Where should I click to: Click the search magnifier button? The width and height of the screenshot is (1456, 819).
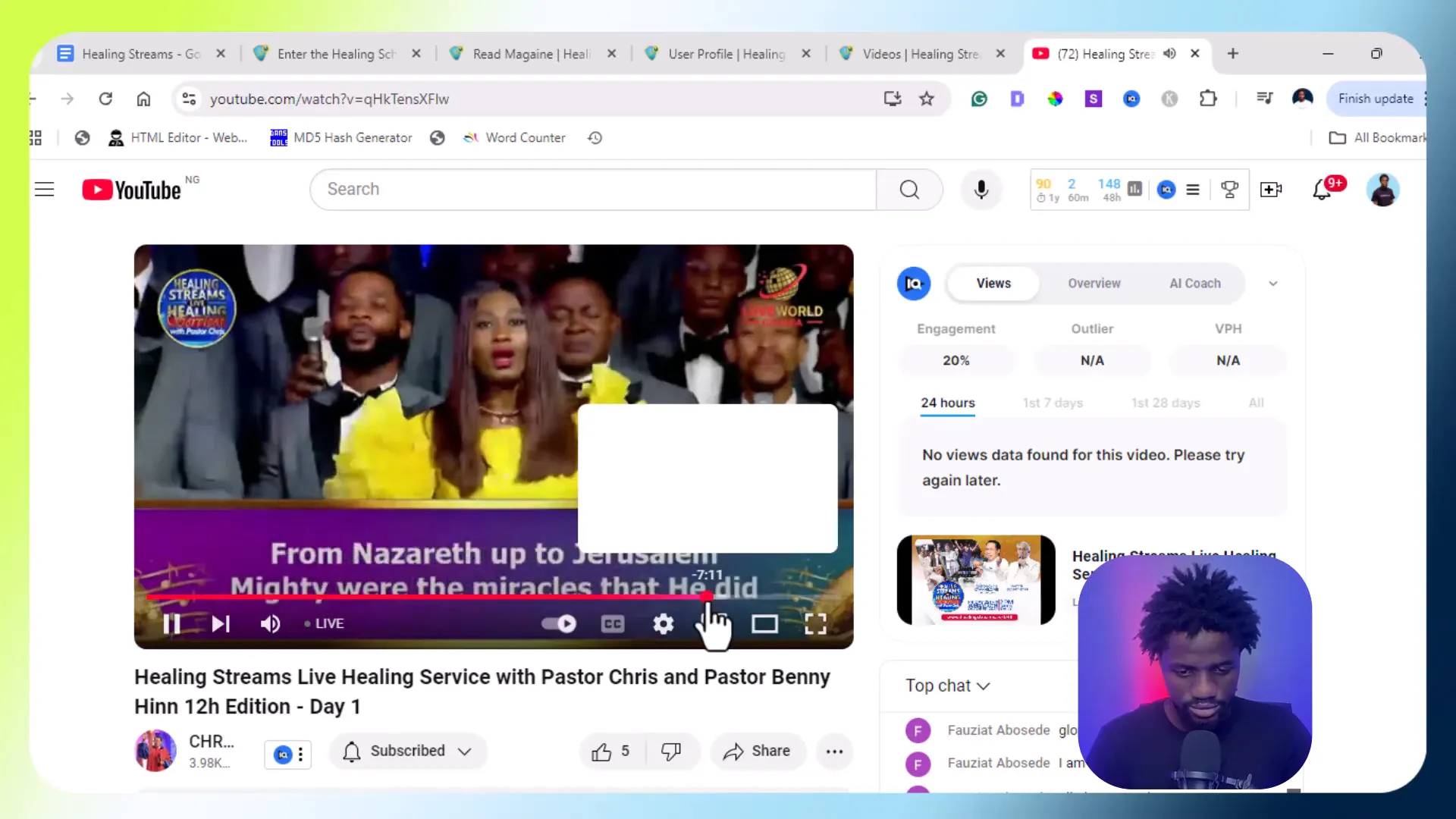point(909,190)
